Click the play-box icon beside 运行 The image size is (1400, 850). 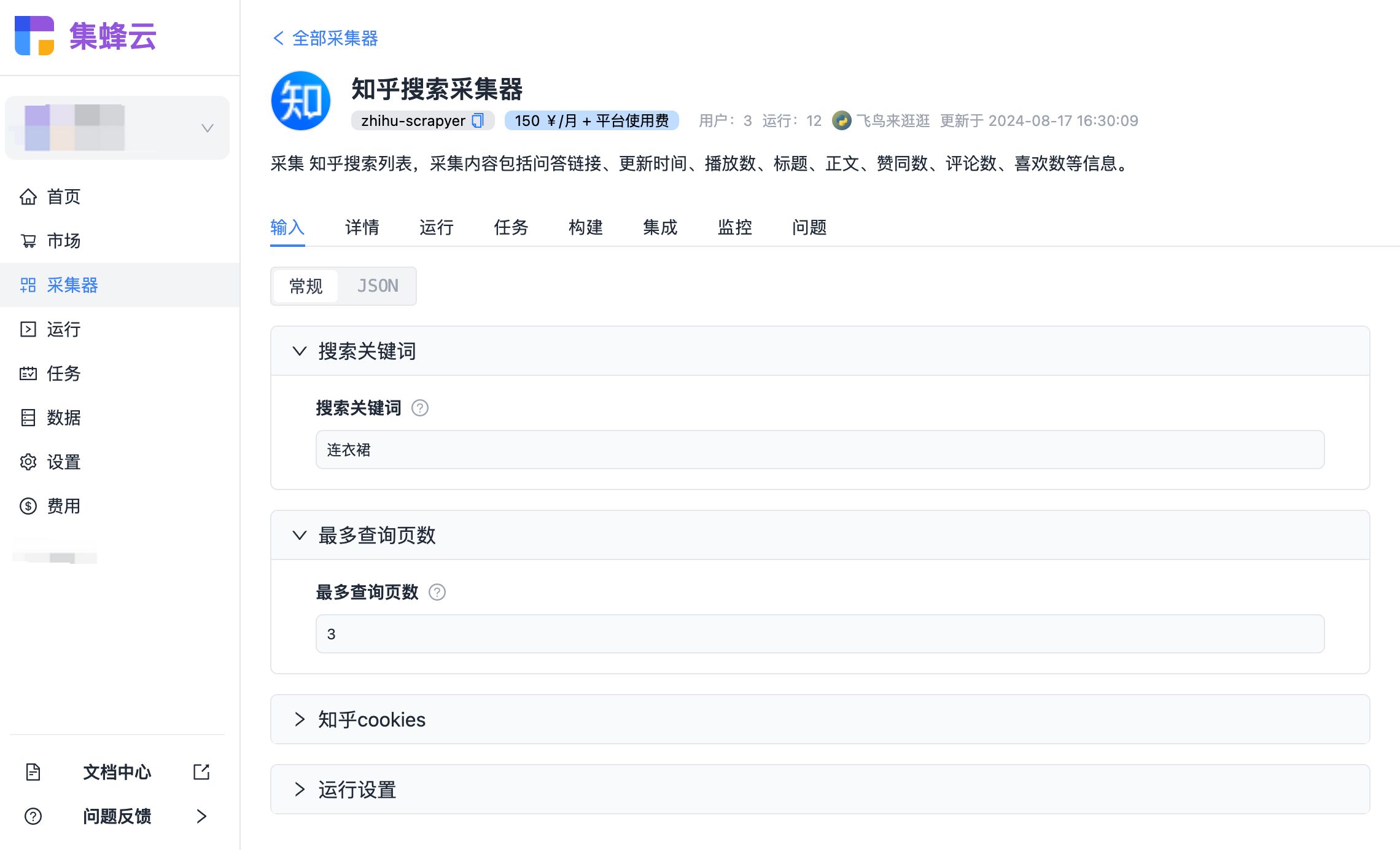click(28, 329)
